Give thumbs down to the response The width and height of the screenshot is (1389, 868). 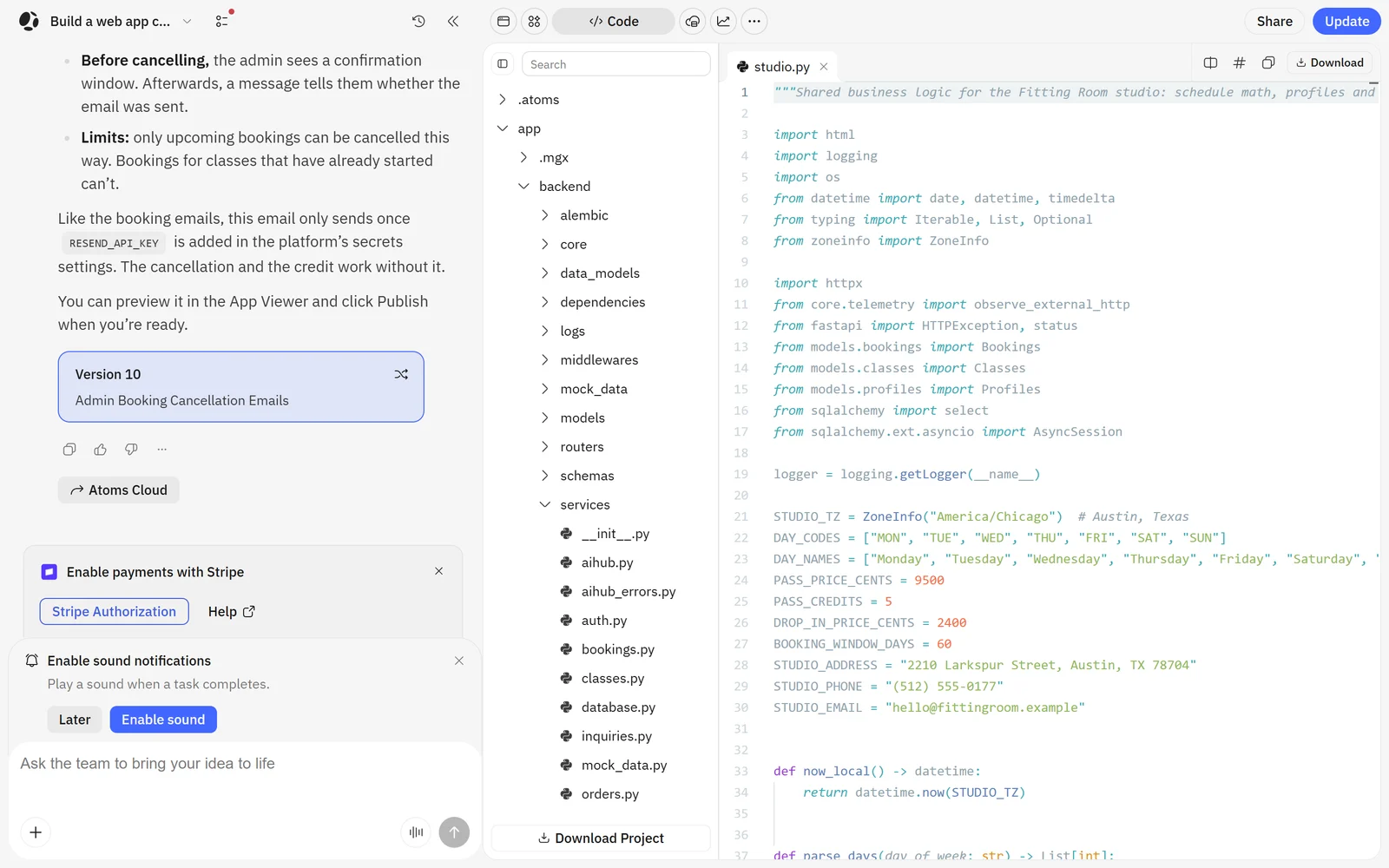(x=131, y=449)
